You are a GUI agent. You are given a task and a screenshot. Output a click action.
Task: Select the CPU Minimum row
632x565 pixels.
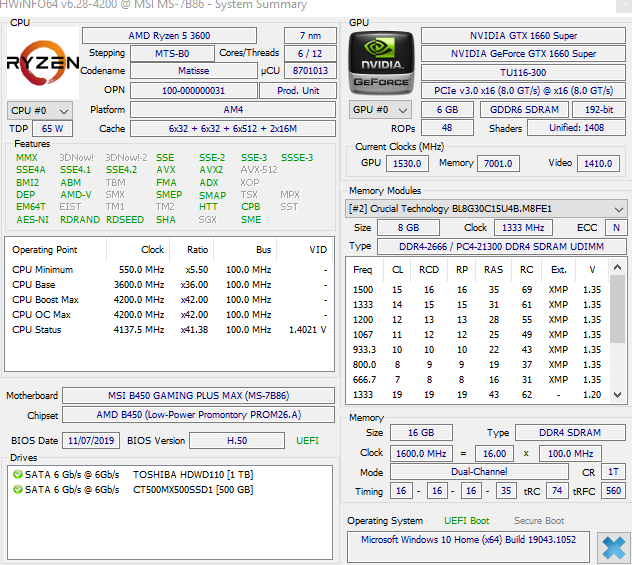click(x=169, y=270)
